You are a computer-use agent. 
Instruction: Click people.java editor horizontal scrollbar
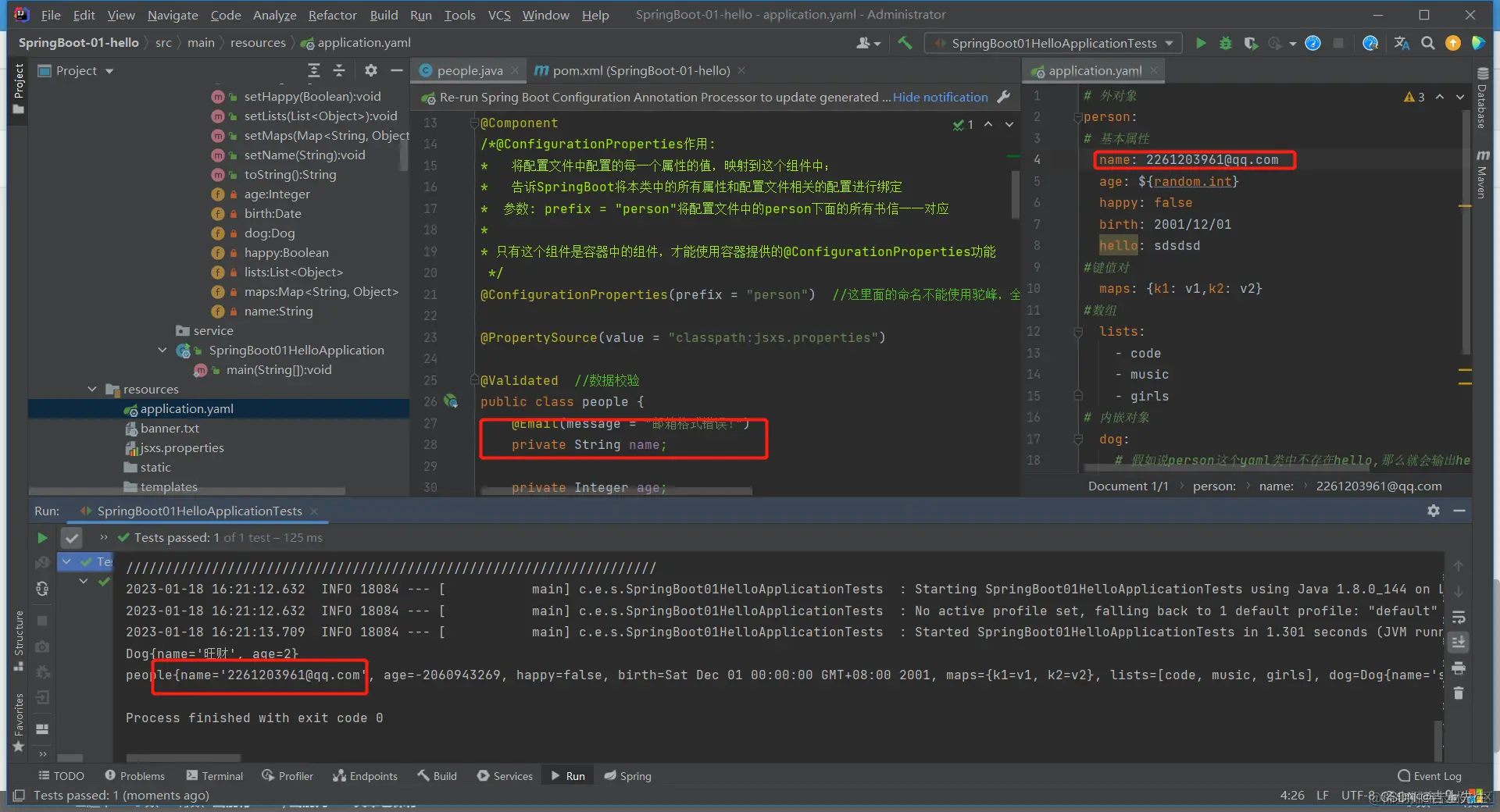tap(616, 491)
